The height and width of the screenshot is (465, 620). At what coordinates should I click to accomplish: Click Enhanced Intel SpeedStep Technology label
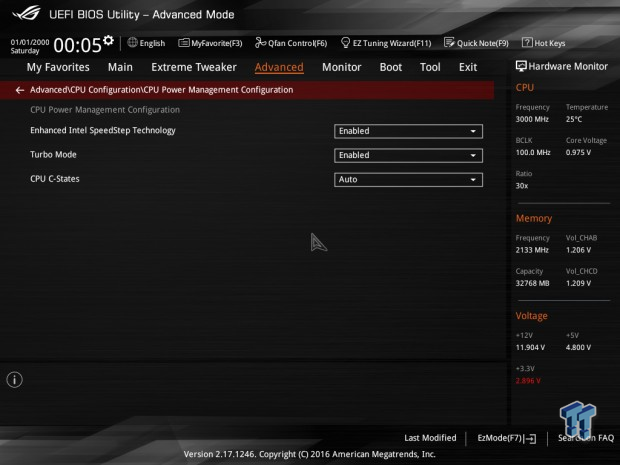point(103,130)
